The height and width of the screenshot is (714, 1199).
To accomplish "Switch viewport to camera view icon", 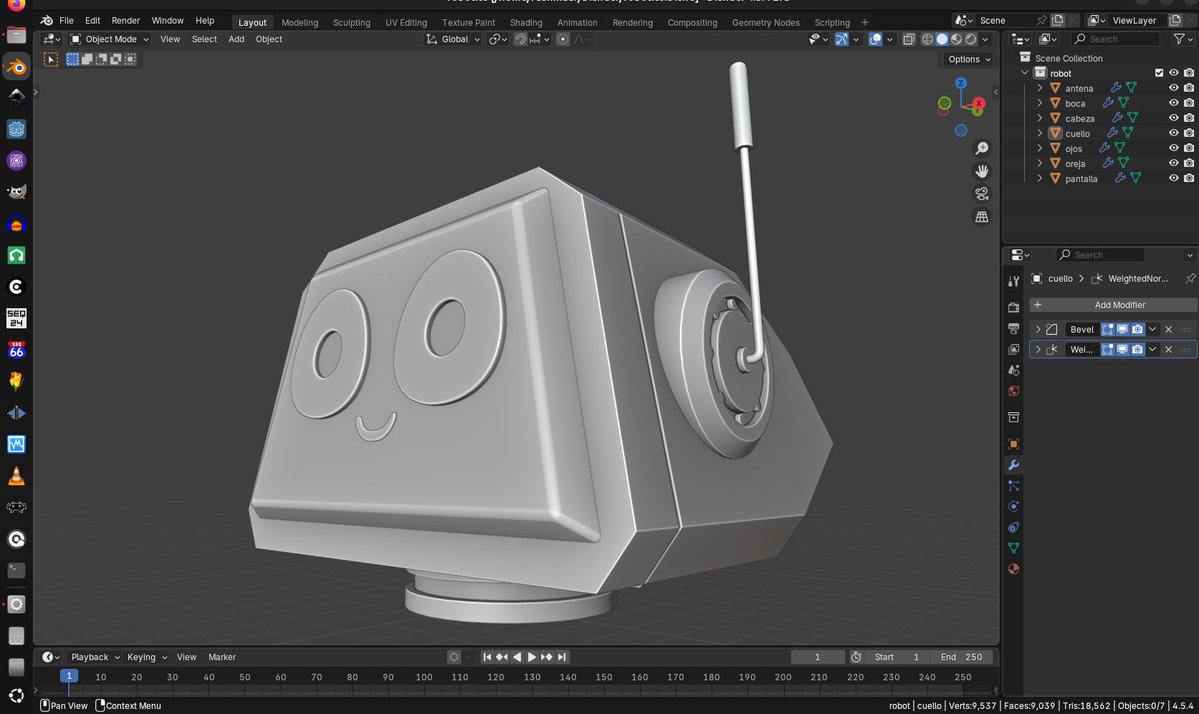I will 983,194.
